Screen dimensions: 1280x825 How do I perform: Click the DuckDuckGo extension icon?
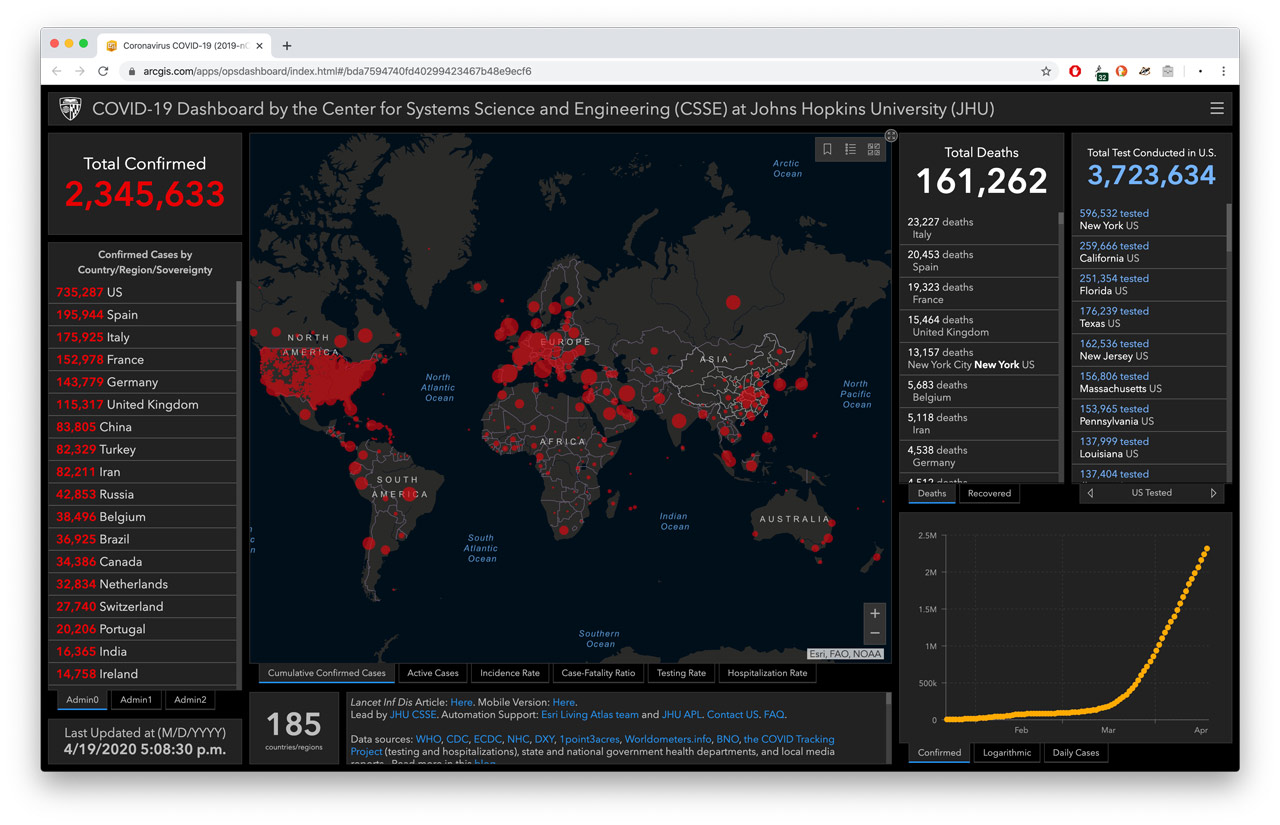click(1121, 72)
